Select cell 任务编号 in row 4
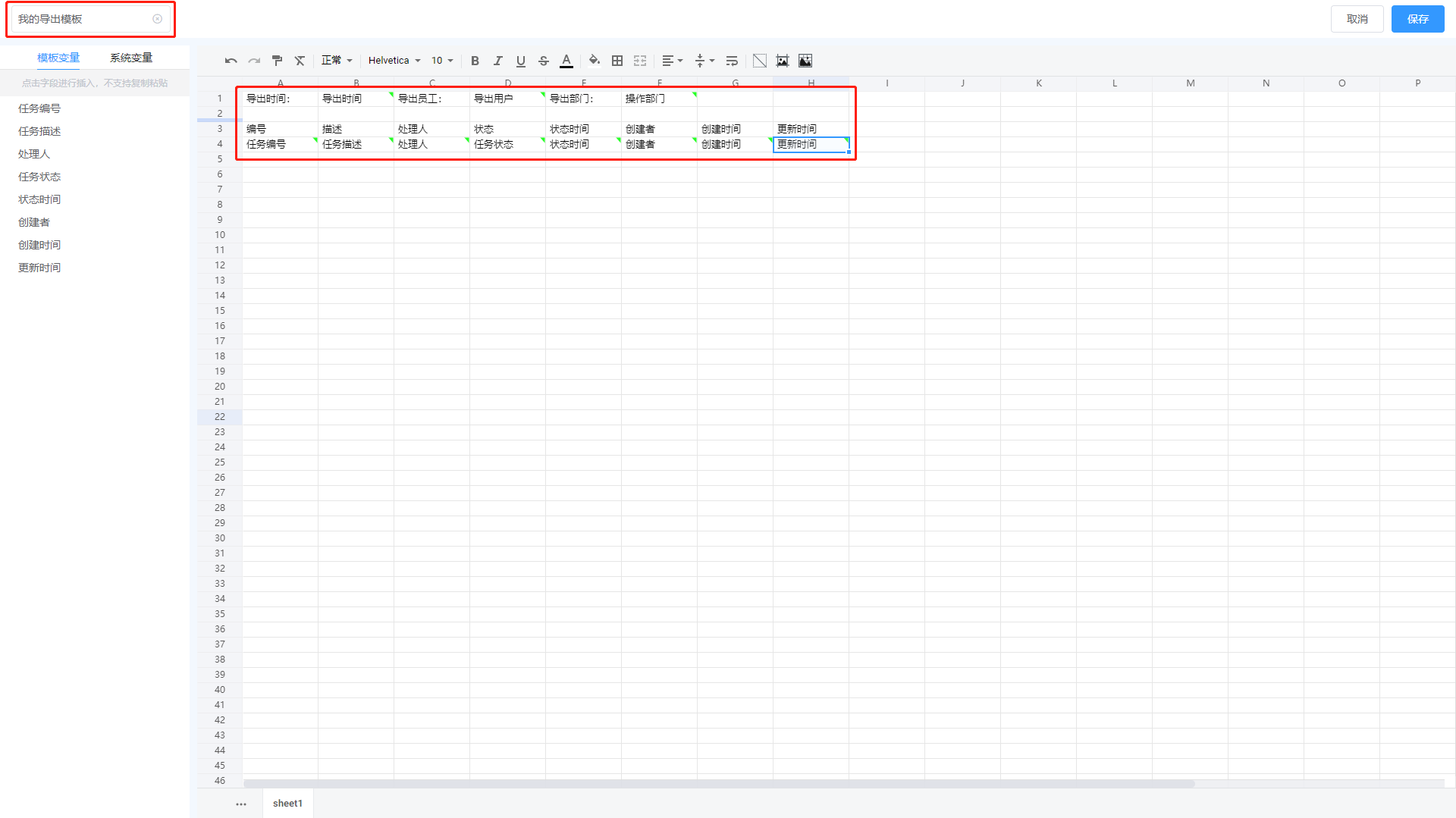The image size is (1456, 818). pyautogui.click(x=281, y=144)
